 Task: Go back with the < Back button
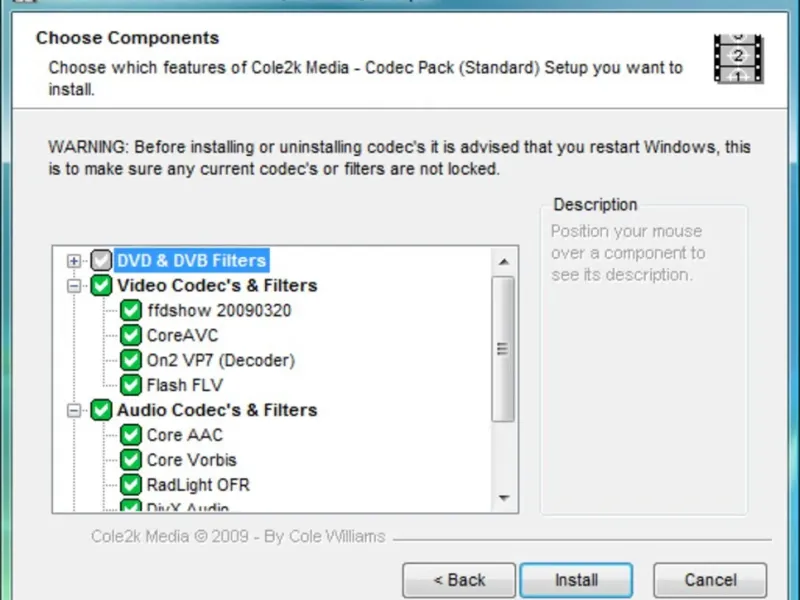point(459,580)
